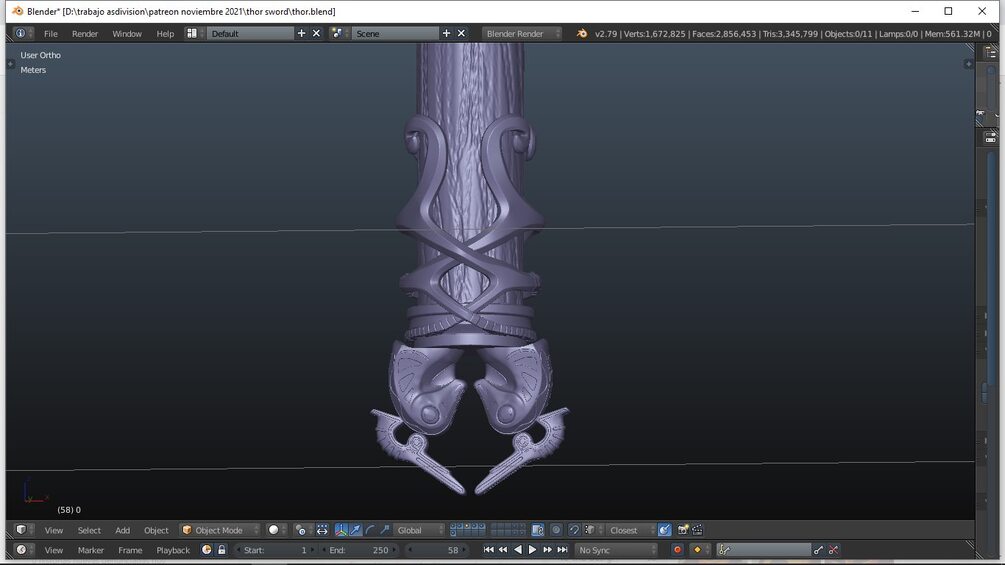The width and height of the screenshot is (1005, 565).
Task: Open the Frame menu
Action: click(x=130, y=550)
